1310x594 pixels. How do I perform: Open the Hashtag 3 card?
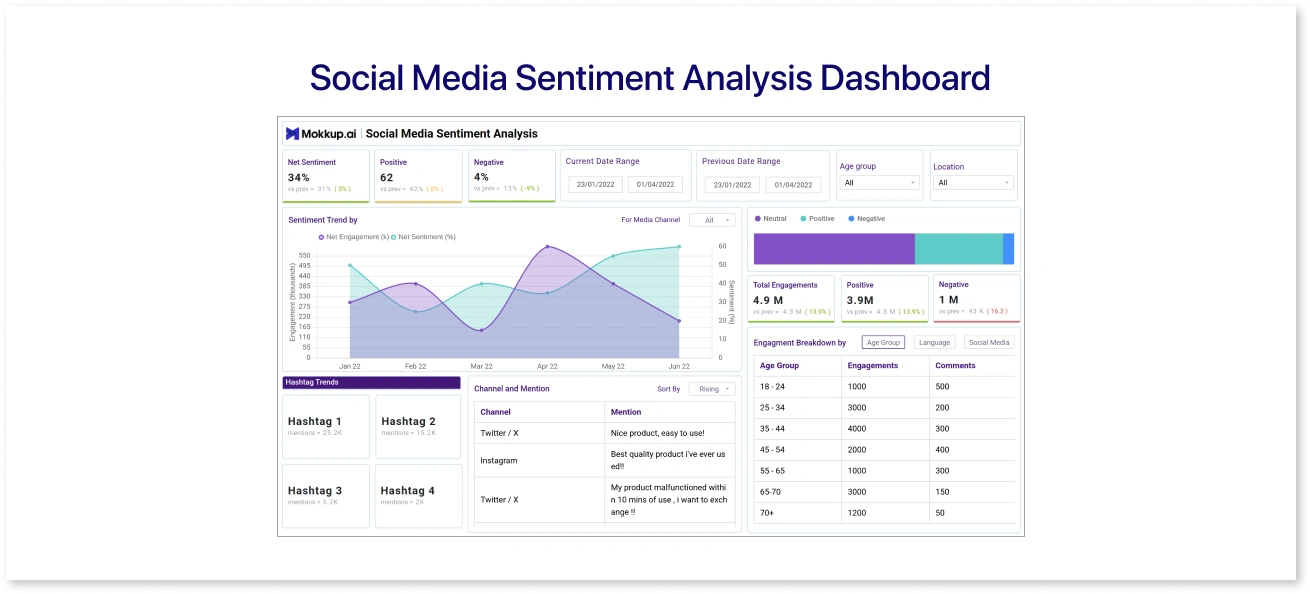click(326, 496)
